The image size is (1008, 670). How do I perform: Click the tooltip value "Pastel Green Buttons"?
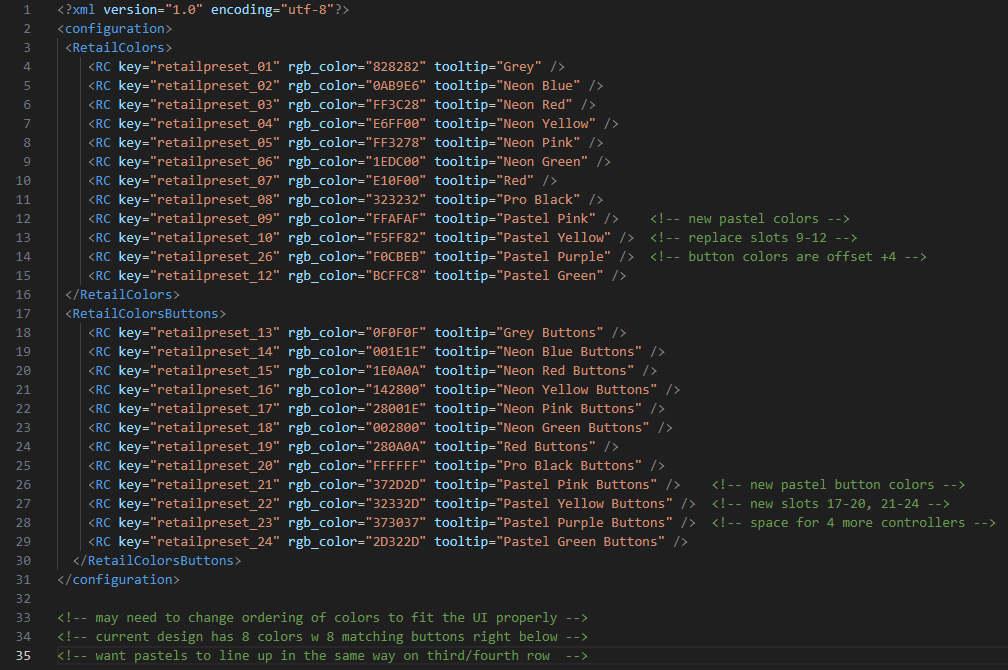pos(580,542)
